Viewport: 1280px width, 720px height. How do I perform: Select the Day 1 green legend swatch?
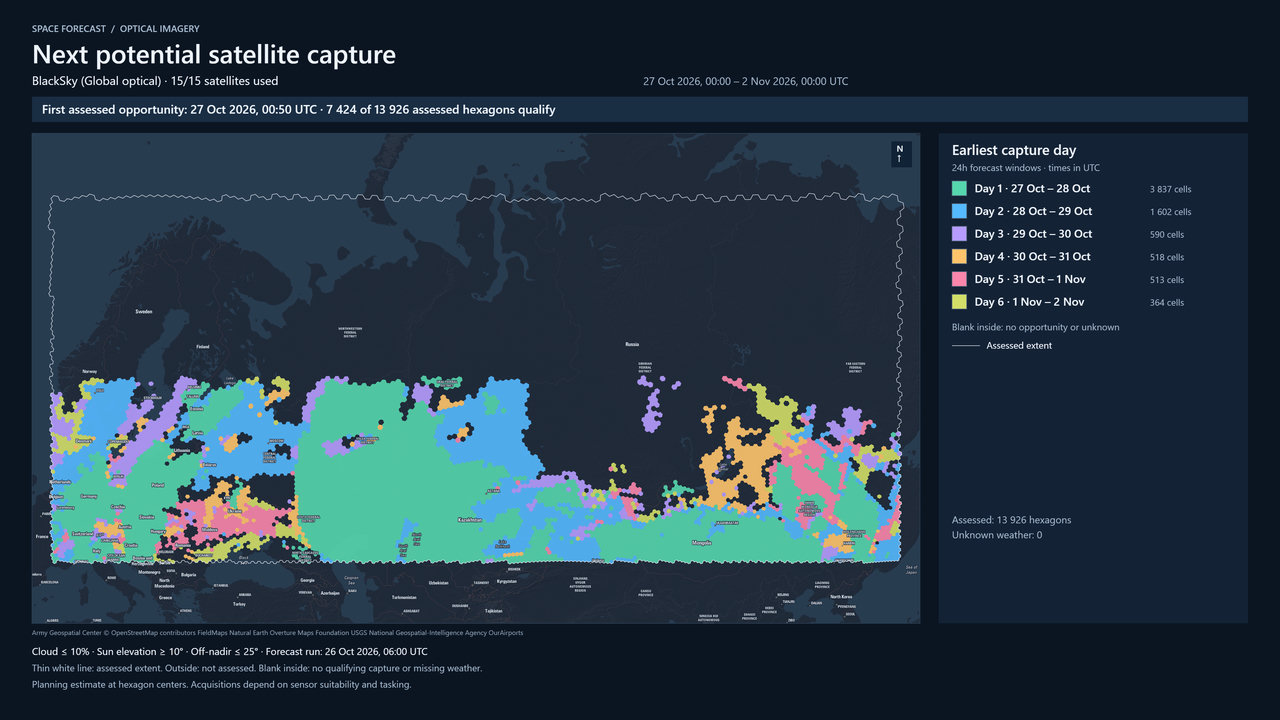click(x=959, y=188)
